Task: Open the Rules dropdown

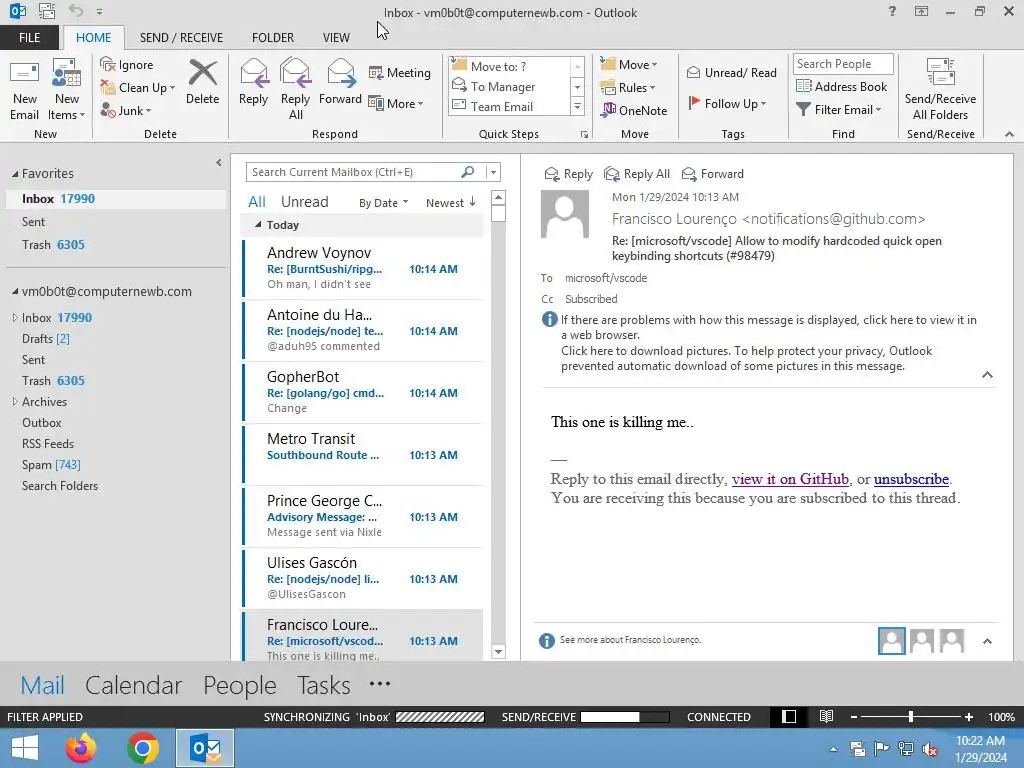Action: [x=628, y=88]
